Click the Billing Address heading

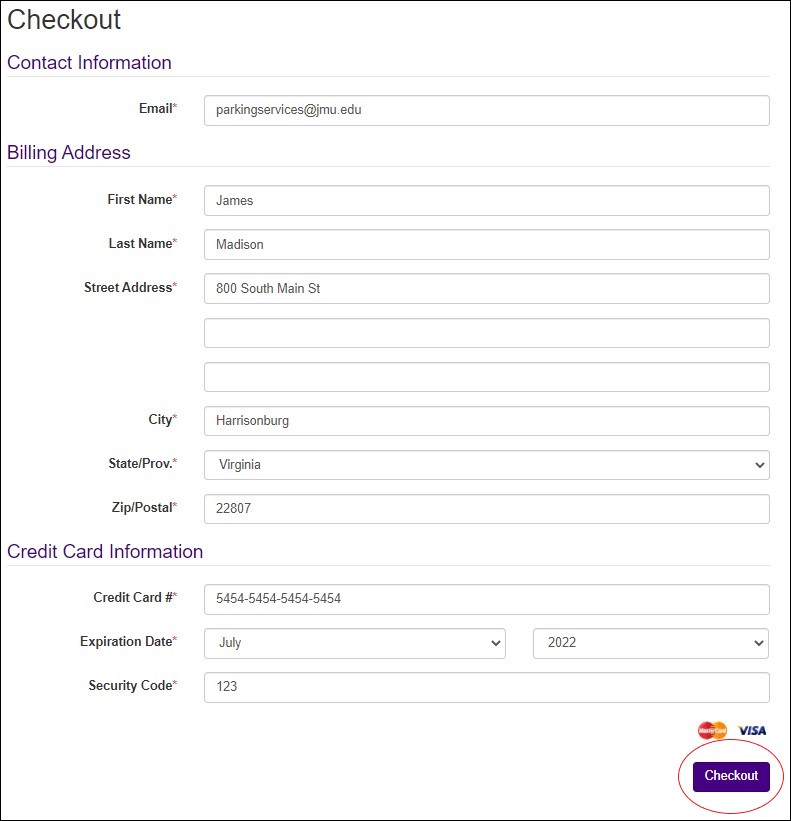pyautogui.click(x=69, y=152)
